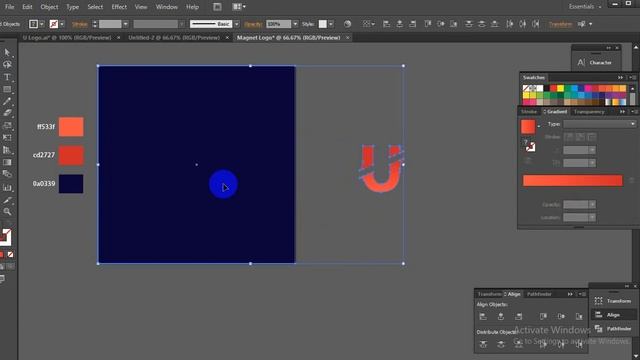This screenshot has width=640, height=360.
Task: Switch to the U Logo.ai document tab
Action: [x=67, y=38]
